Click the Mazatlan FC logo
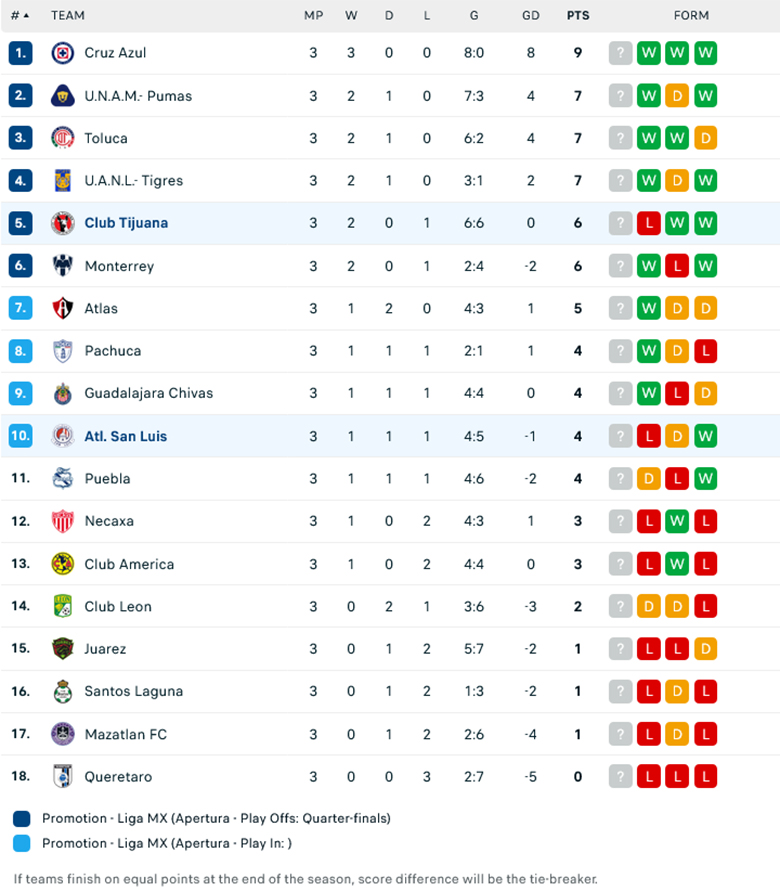The width and height of the screenshot is (780, 891). pos(62,734)
